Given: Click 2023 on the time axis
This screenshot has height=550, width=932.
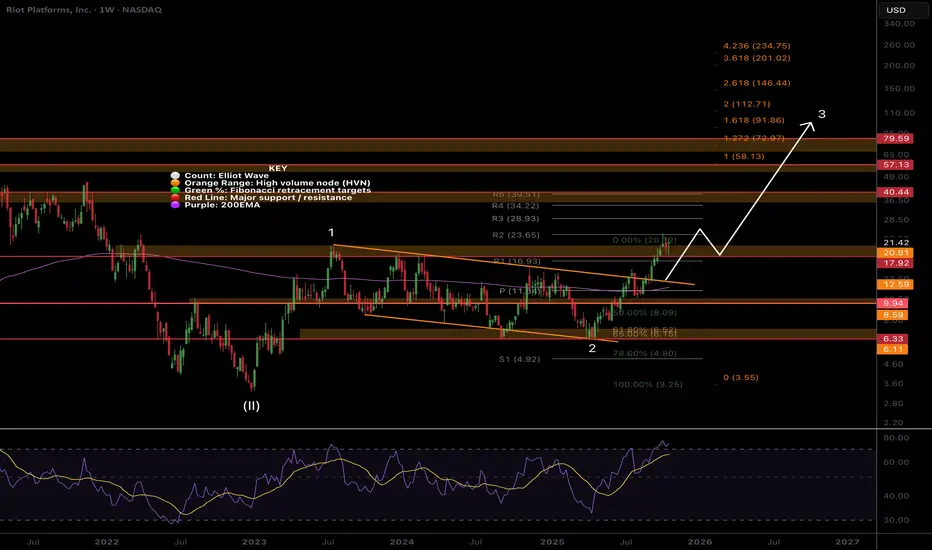Looking at the screenshot, I should 254,539.
